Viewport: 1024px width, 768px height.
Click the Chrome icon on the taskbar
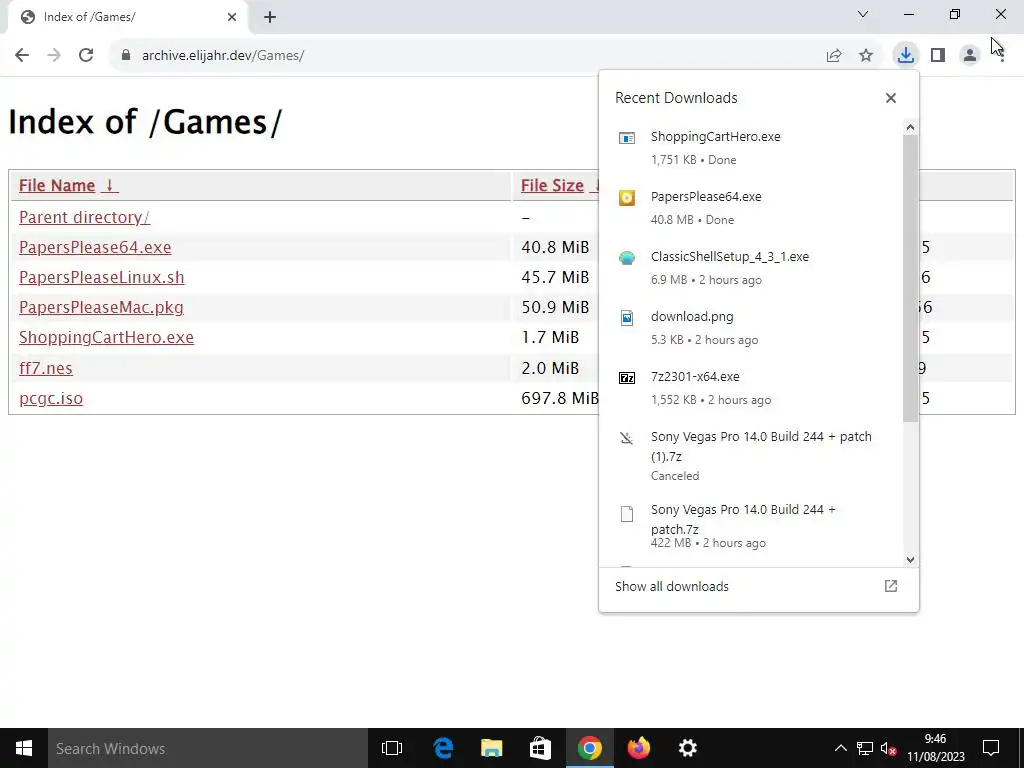[x=589, y=748]
